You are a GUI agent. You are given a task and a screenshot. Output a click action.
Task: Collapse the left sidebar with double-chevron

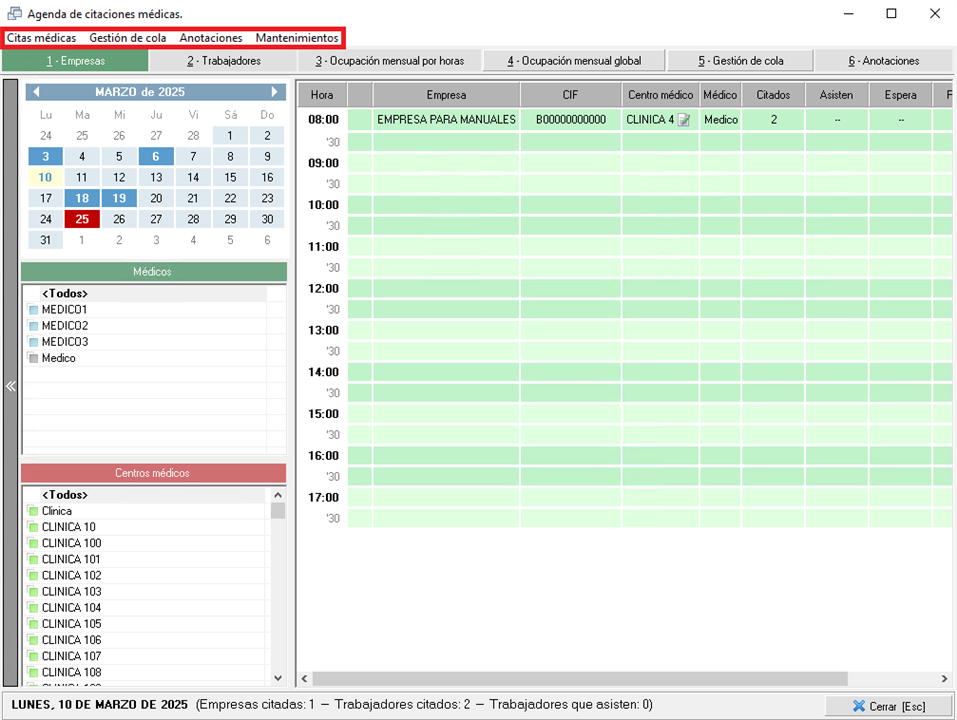(x=11, y=387)
